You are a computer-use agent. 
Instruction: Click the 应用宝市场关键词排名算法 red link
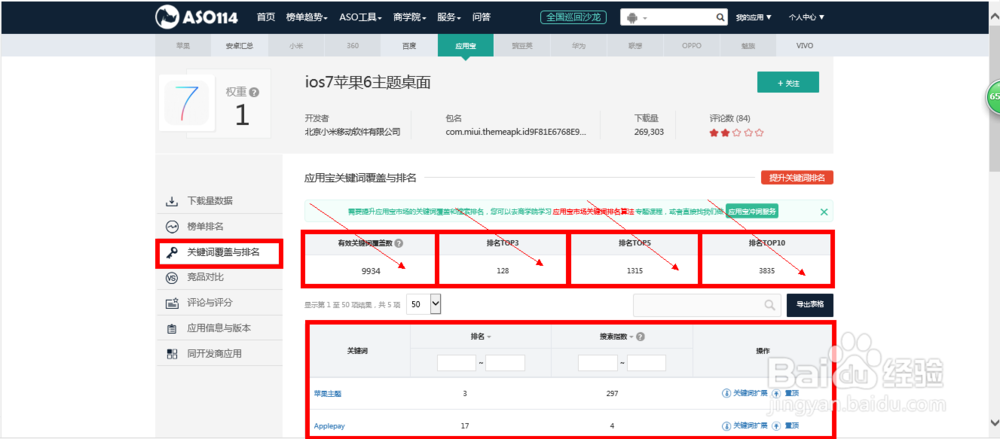[593, 212]
